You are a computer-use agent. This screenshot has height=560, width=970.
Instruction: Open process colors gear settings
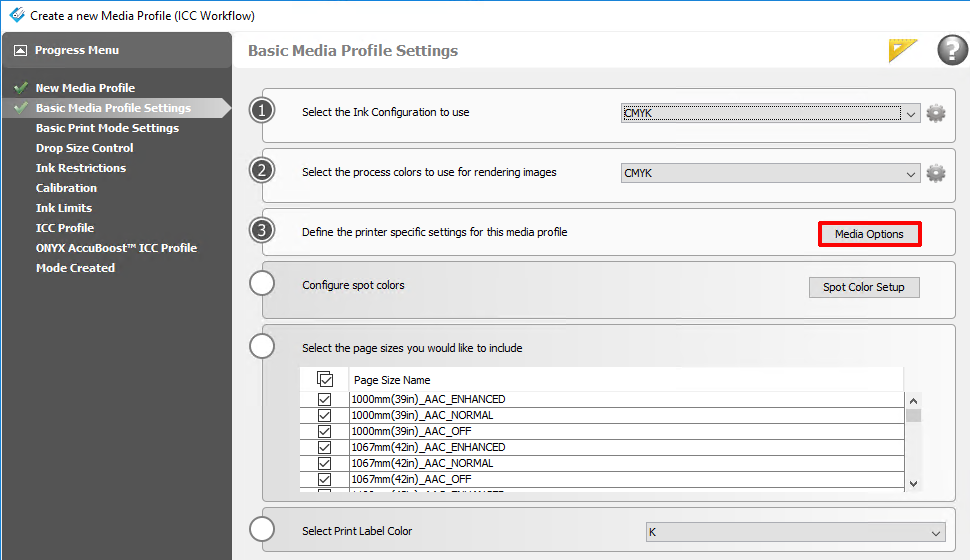(x=936, y=173)
